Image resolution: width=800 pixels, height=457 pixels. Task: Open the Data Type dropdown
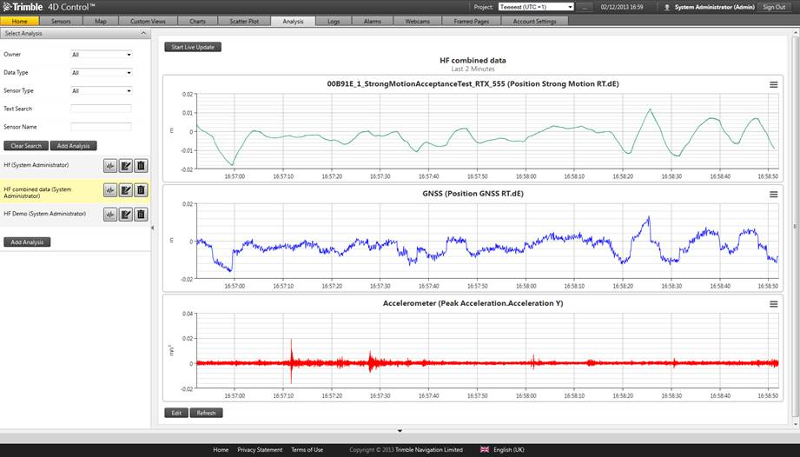pos(102,73)
